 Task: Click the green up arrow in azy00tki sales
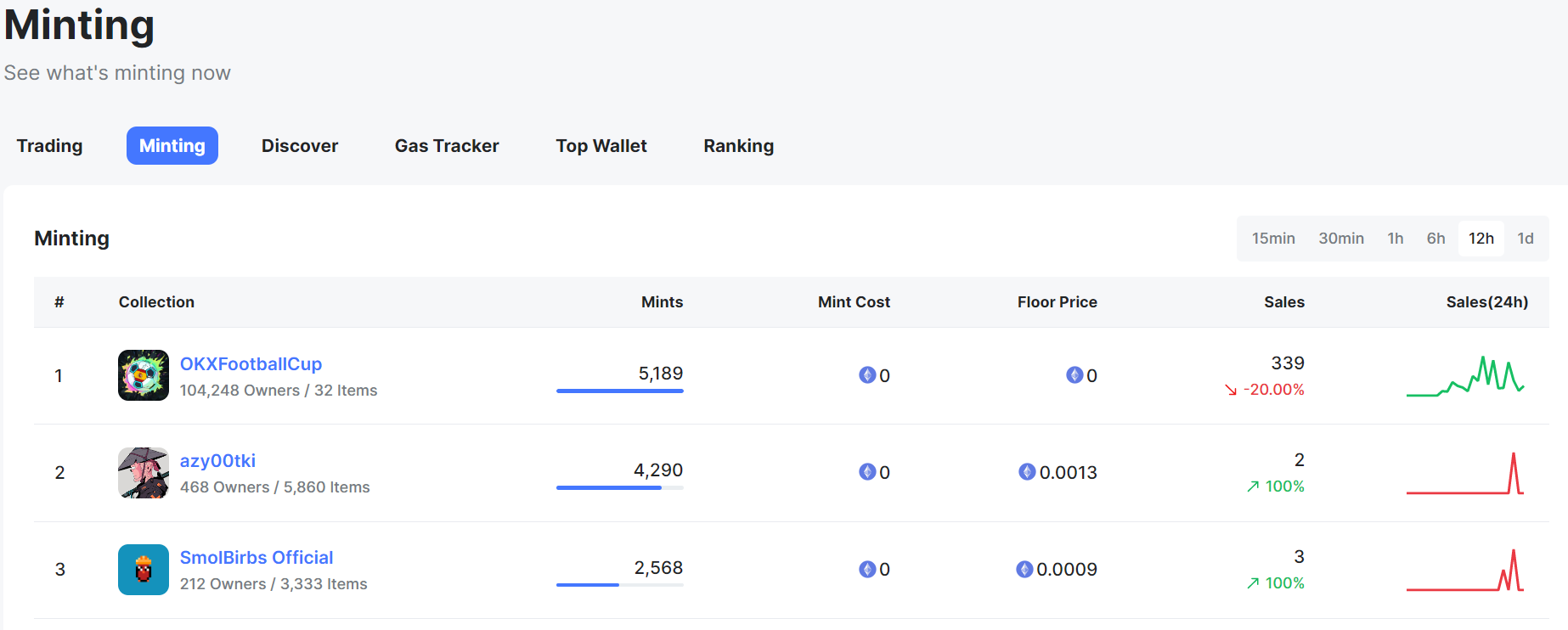coord(1252,487)
